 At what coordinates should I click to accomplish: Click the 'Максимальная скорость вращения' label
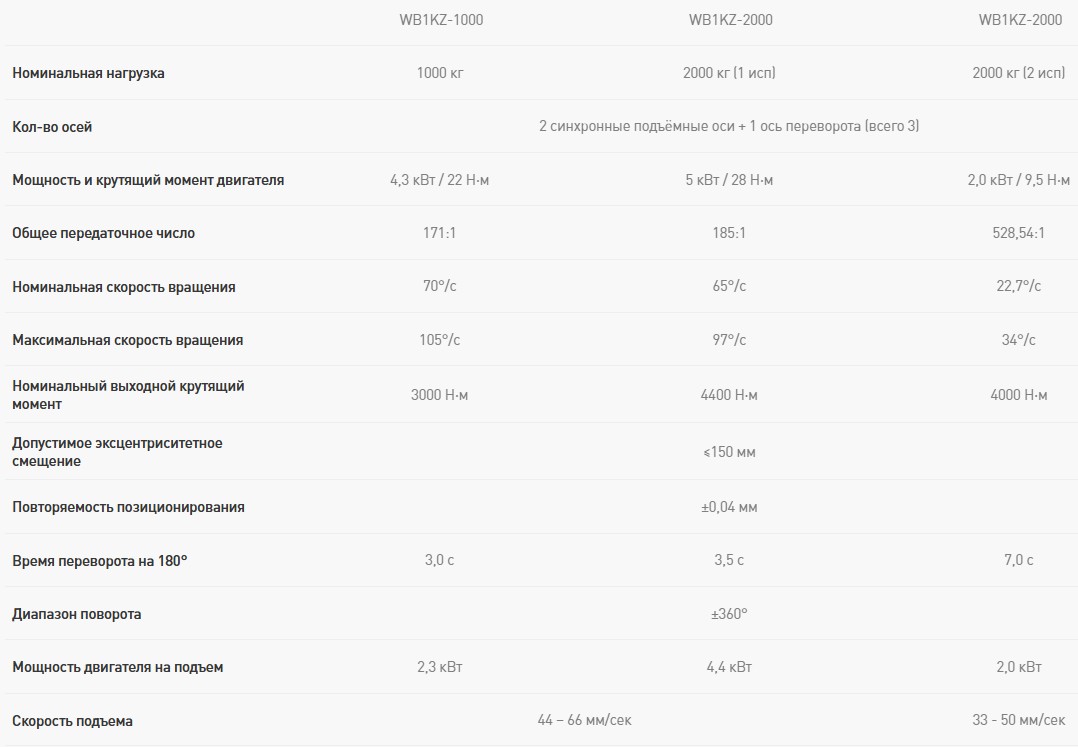pyautogui.click(x=127, y=340)
